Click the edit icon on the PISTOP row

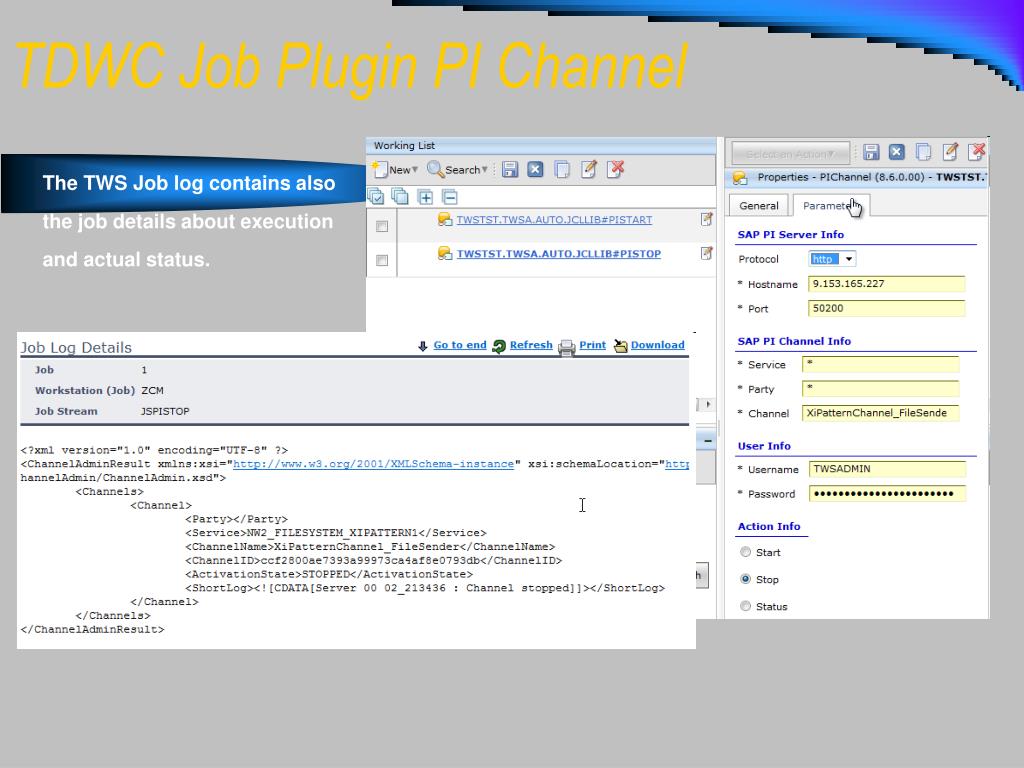[x=706, y=253]
